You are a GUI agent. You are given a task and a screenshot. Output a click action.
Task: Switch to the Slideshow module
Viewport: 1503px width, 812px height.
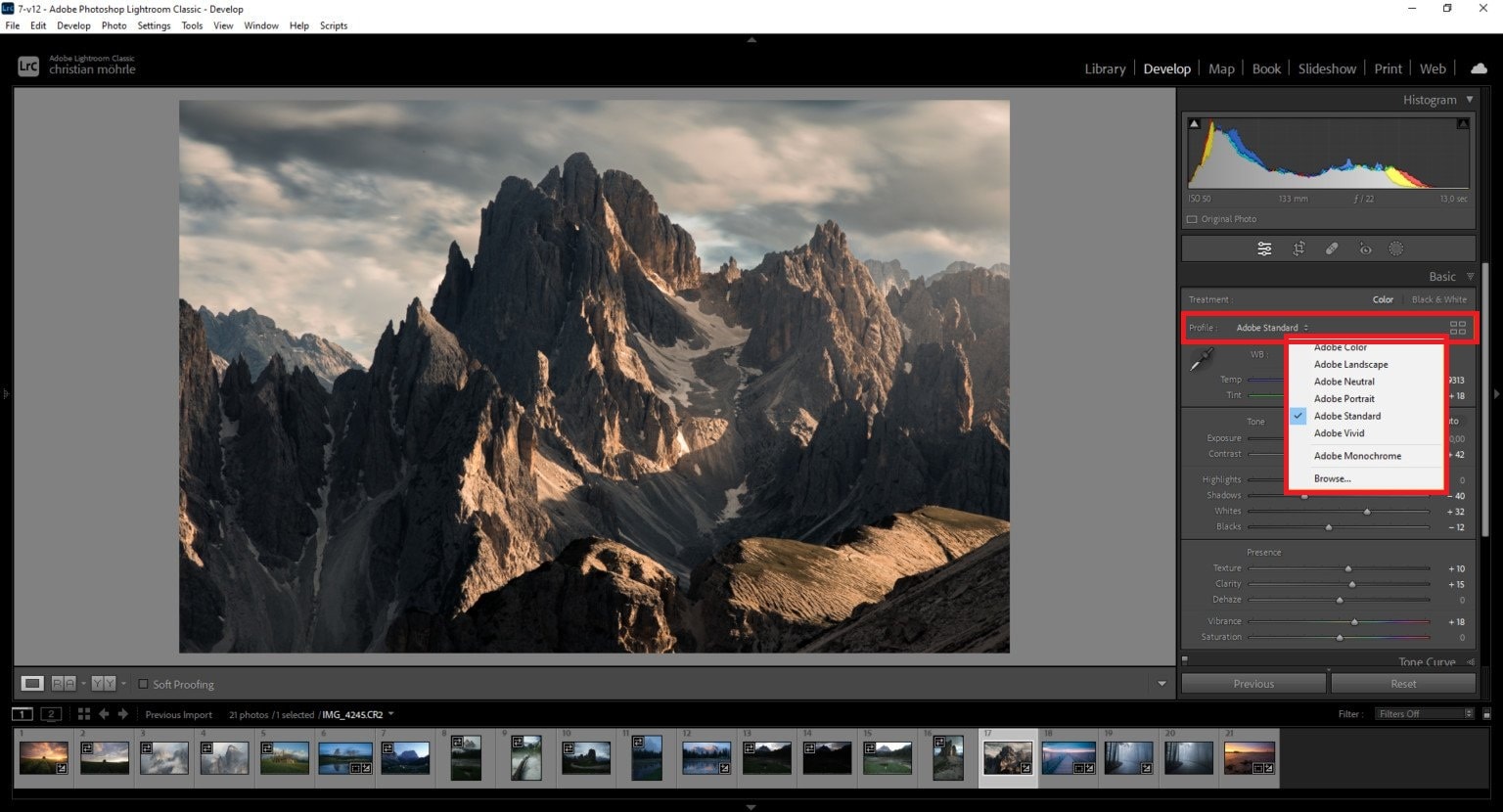(1327, 68)
